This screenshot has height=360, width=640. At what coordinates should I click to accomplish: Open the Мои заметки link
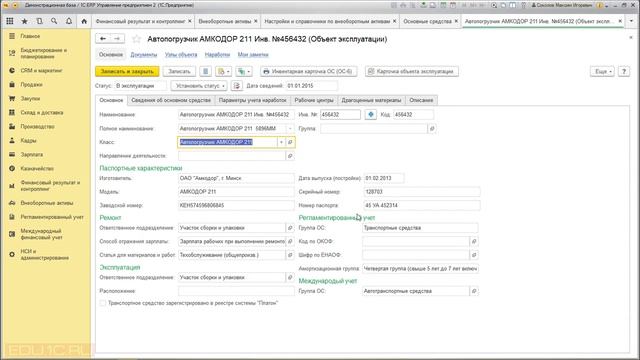253,55
